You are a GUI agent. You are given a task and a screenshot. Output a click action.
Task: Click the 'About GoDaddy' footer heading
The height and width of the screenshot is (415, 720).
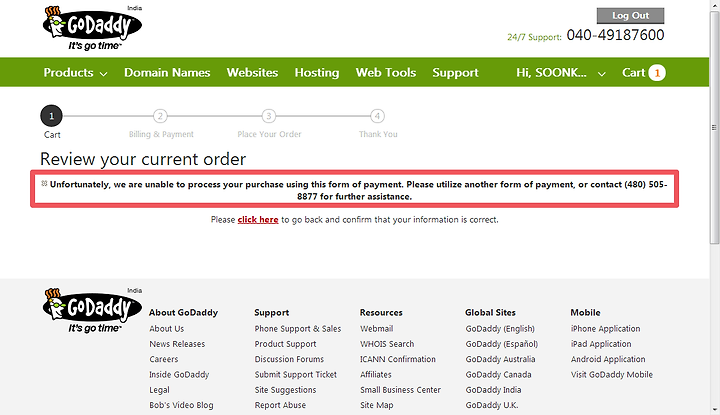click(x=183, y=313)
